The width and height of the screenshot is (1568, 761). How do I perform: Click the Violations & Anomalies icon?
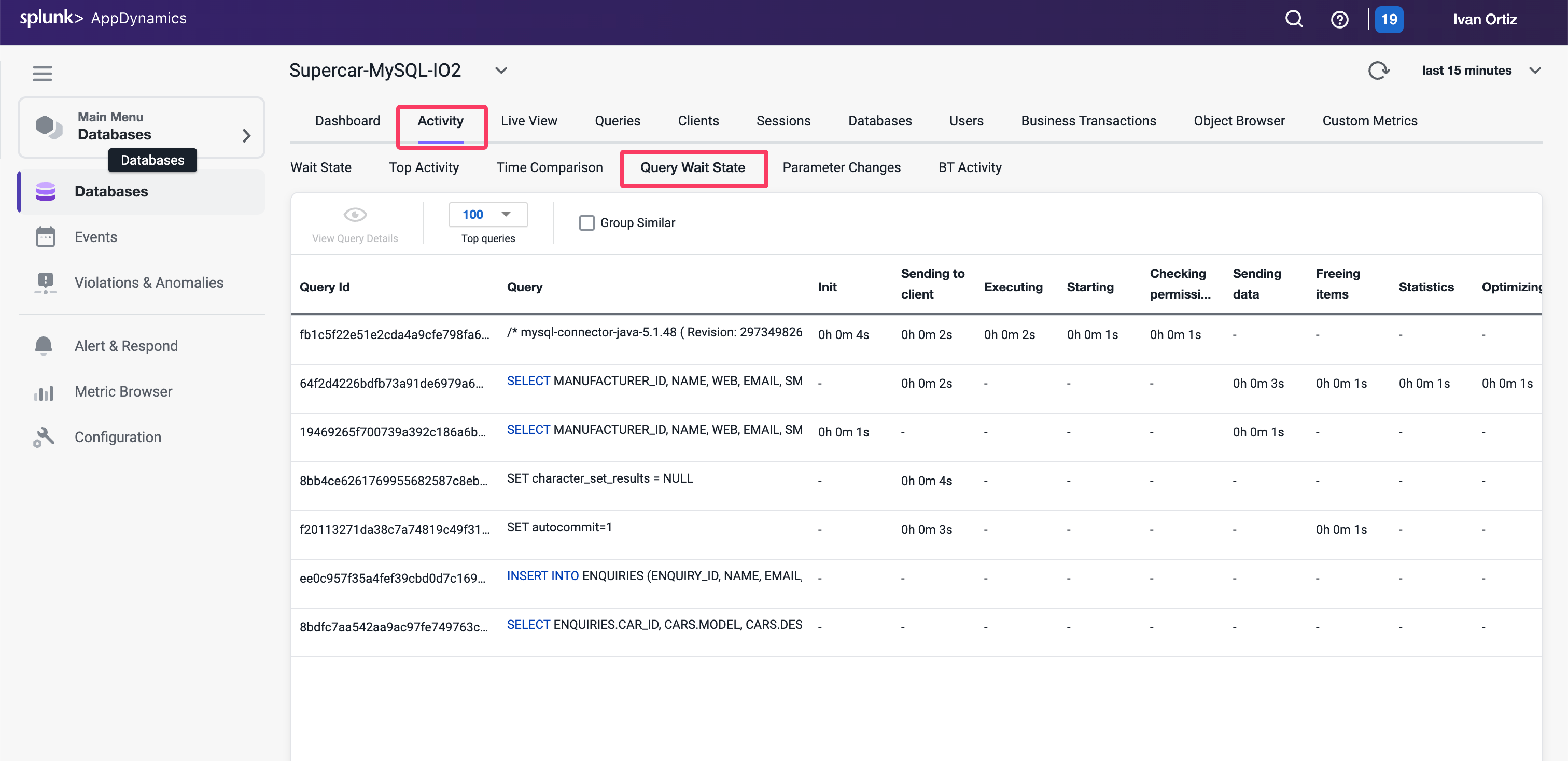pyautogui.click(x=45, y=282)
